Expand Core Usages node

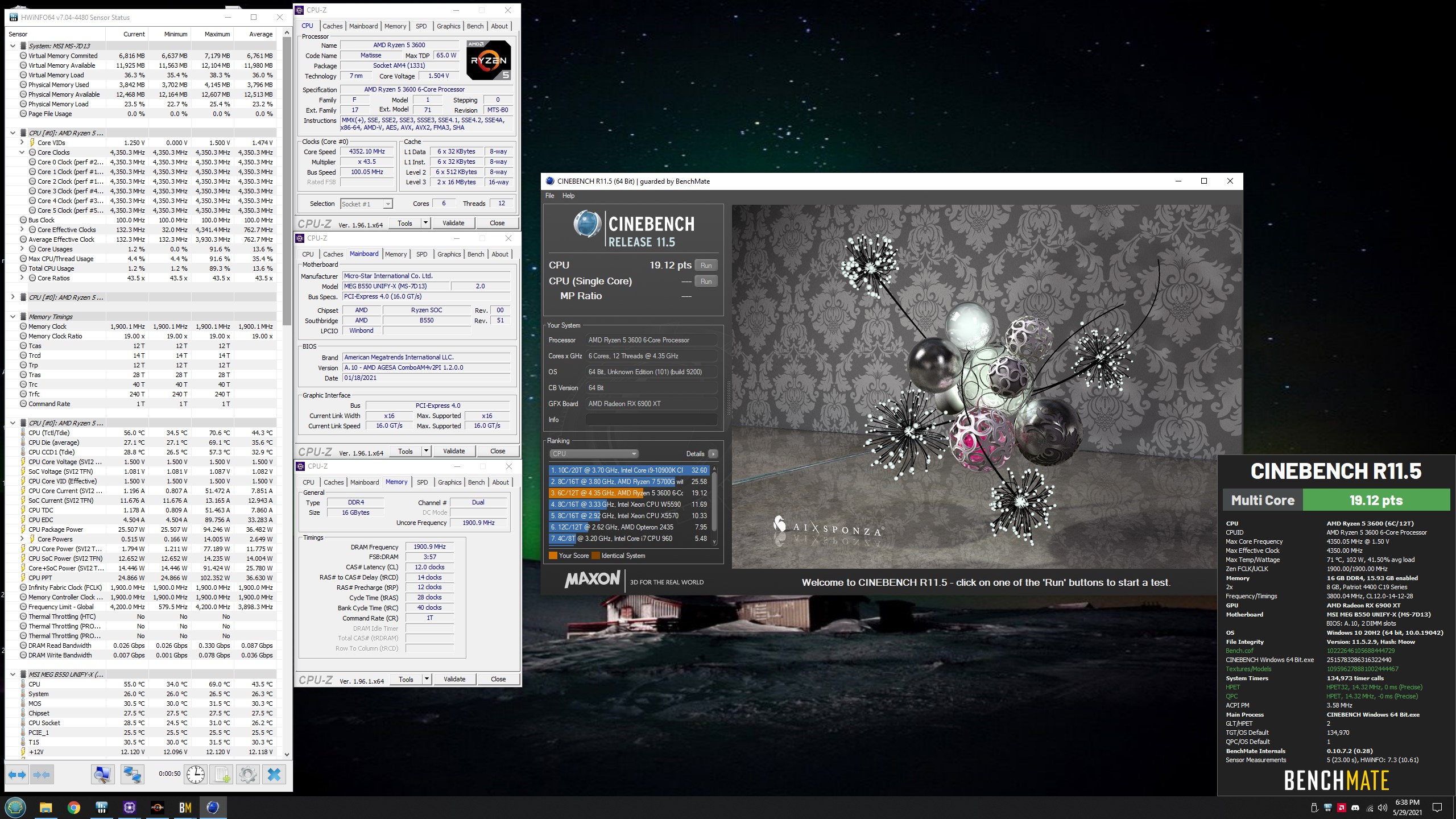22,249
